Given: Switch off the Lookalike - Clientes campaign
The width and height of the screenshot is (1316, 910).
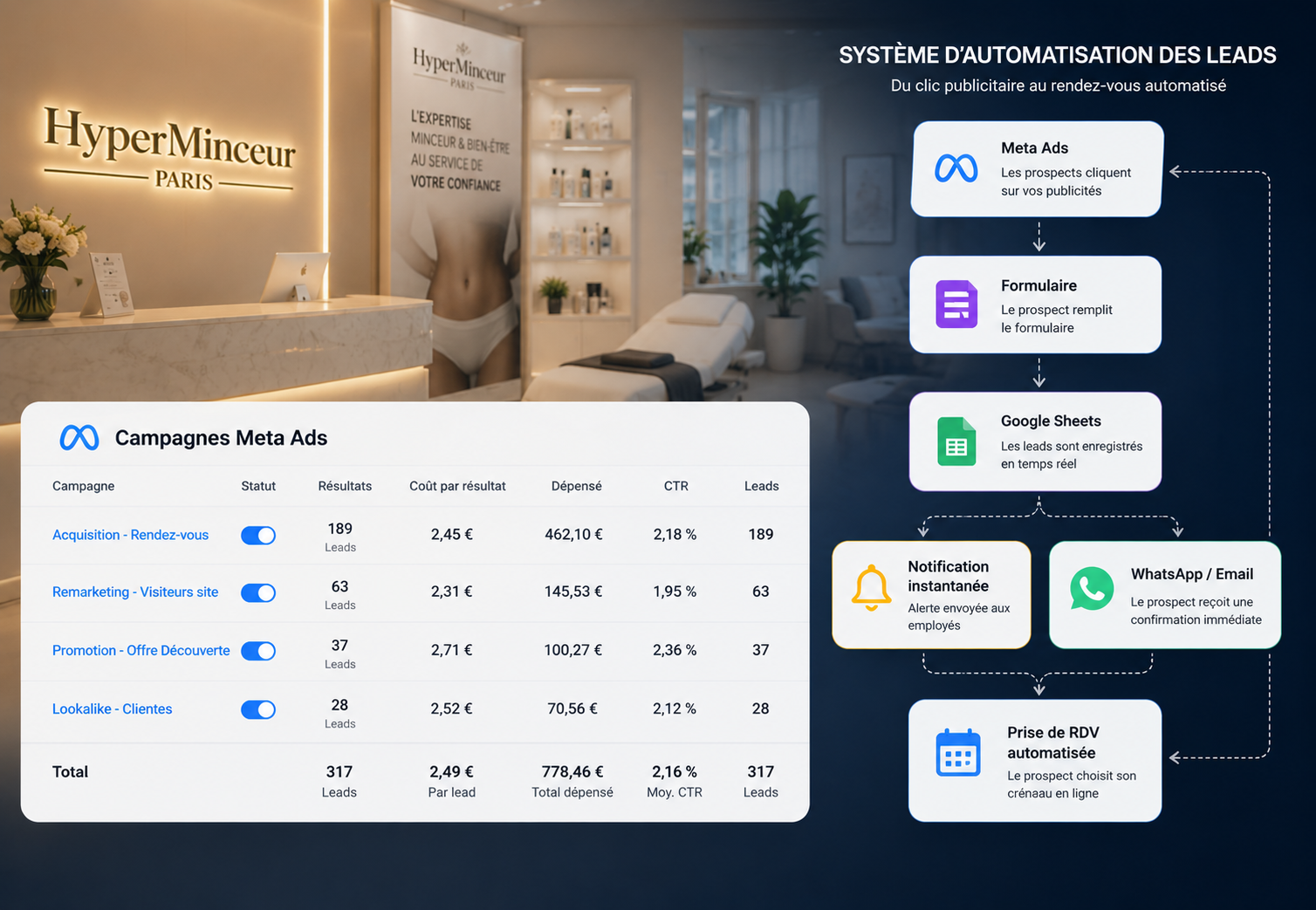Looking at the screenshot, I should tap(258, 709).
